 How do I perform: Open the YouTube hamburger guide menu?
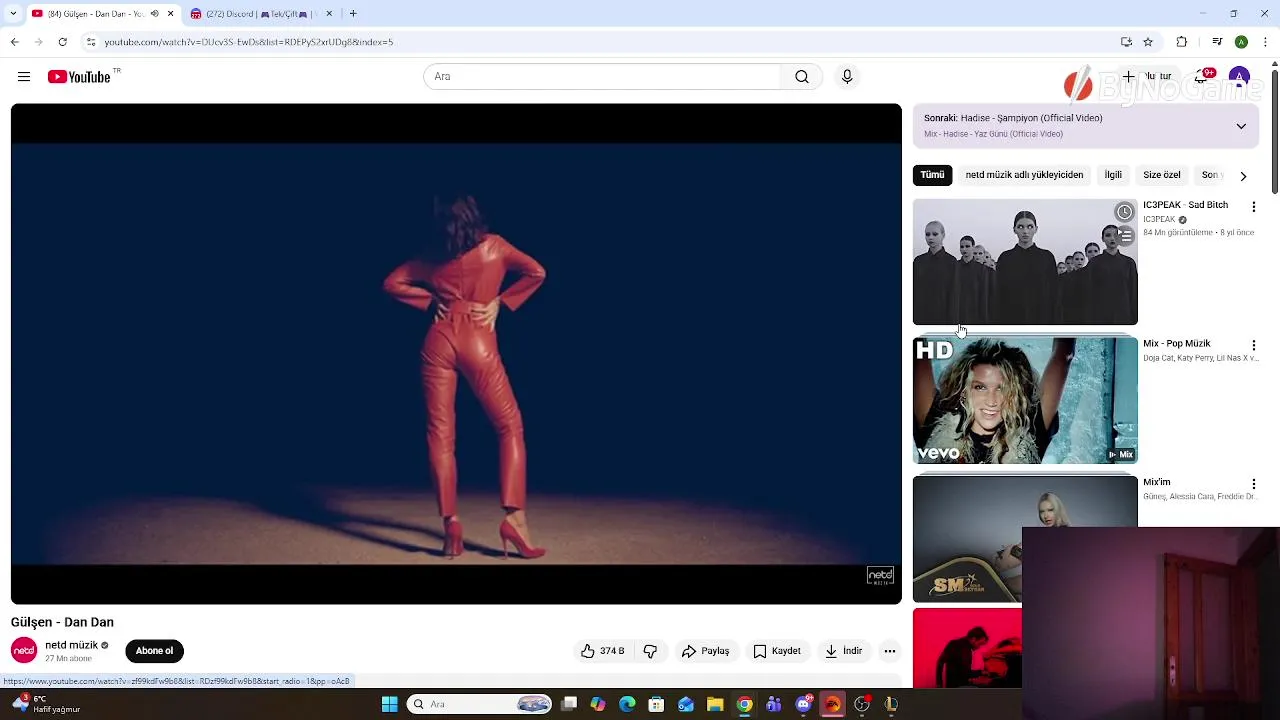coord(24,77)
